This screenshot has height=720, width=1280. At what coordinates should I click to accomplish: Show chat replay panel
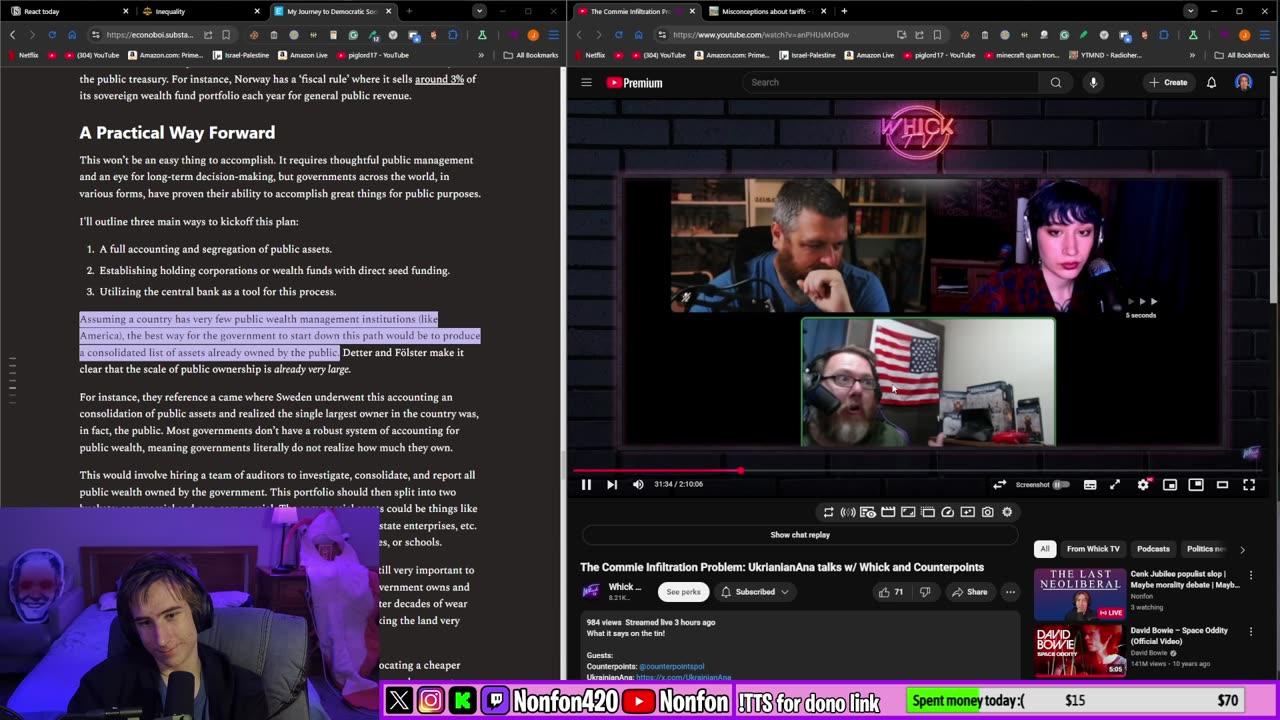(800, 535)
